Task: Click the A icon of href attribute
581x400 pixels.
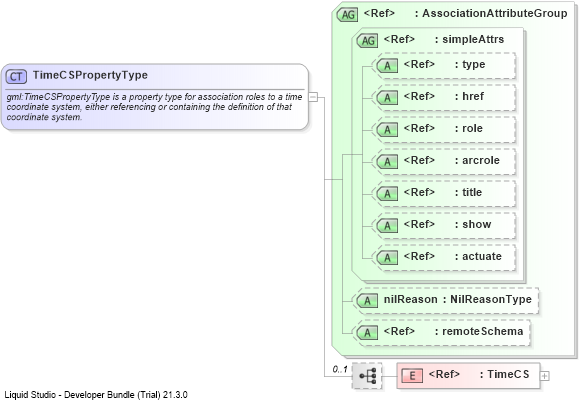Action: [388, 97]
